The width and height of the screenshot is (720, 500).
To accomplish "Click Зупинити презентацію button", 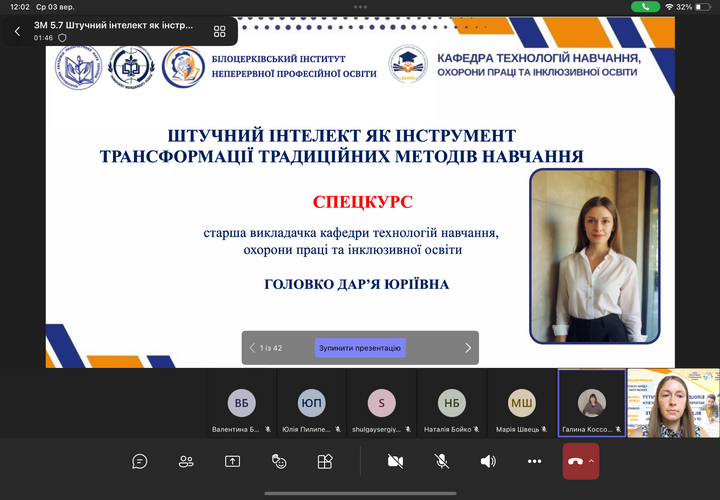I will tap(360, 348).
